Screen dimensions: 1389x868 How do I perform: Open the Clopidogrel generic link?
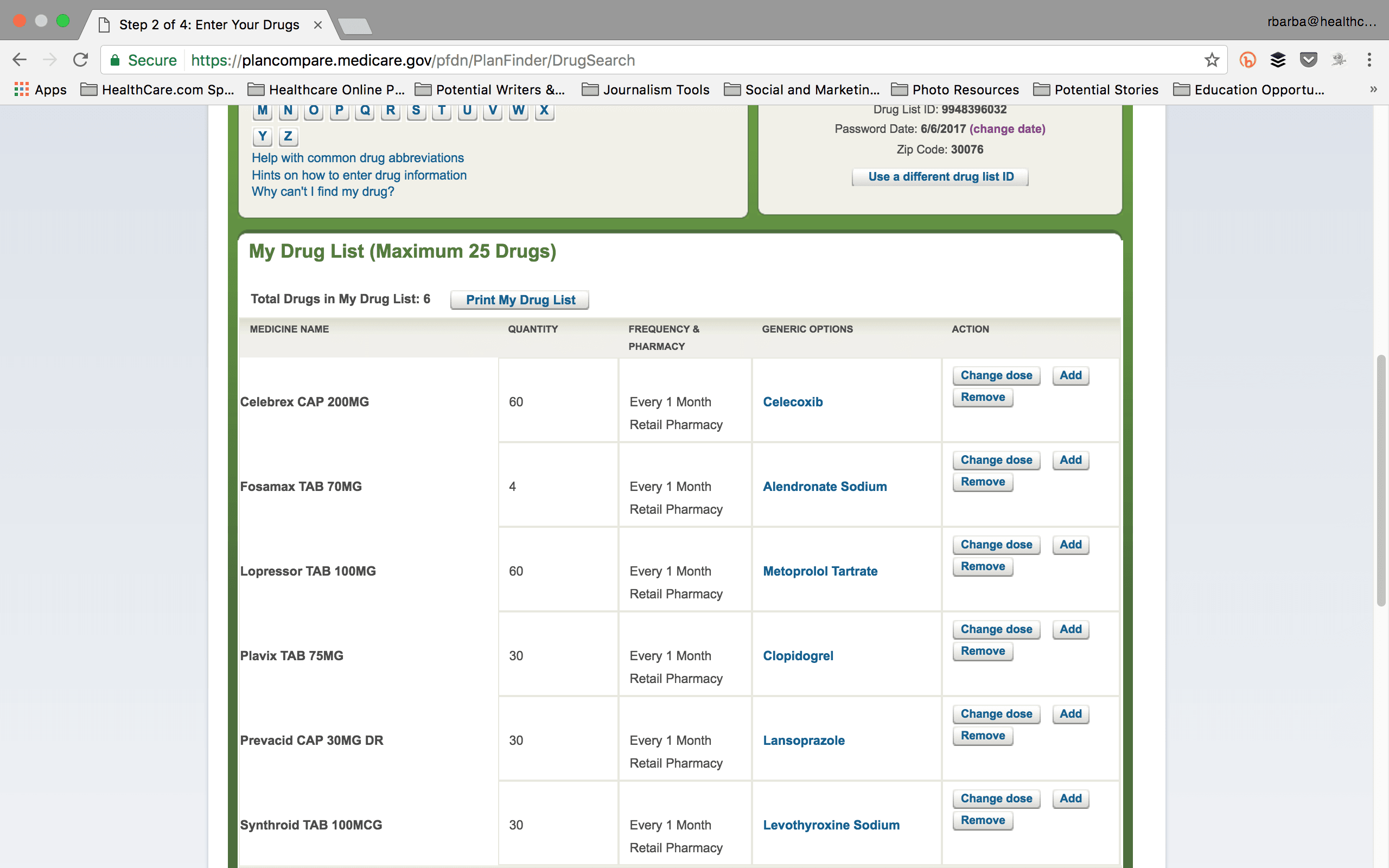click(x=798, y=656)
